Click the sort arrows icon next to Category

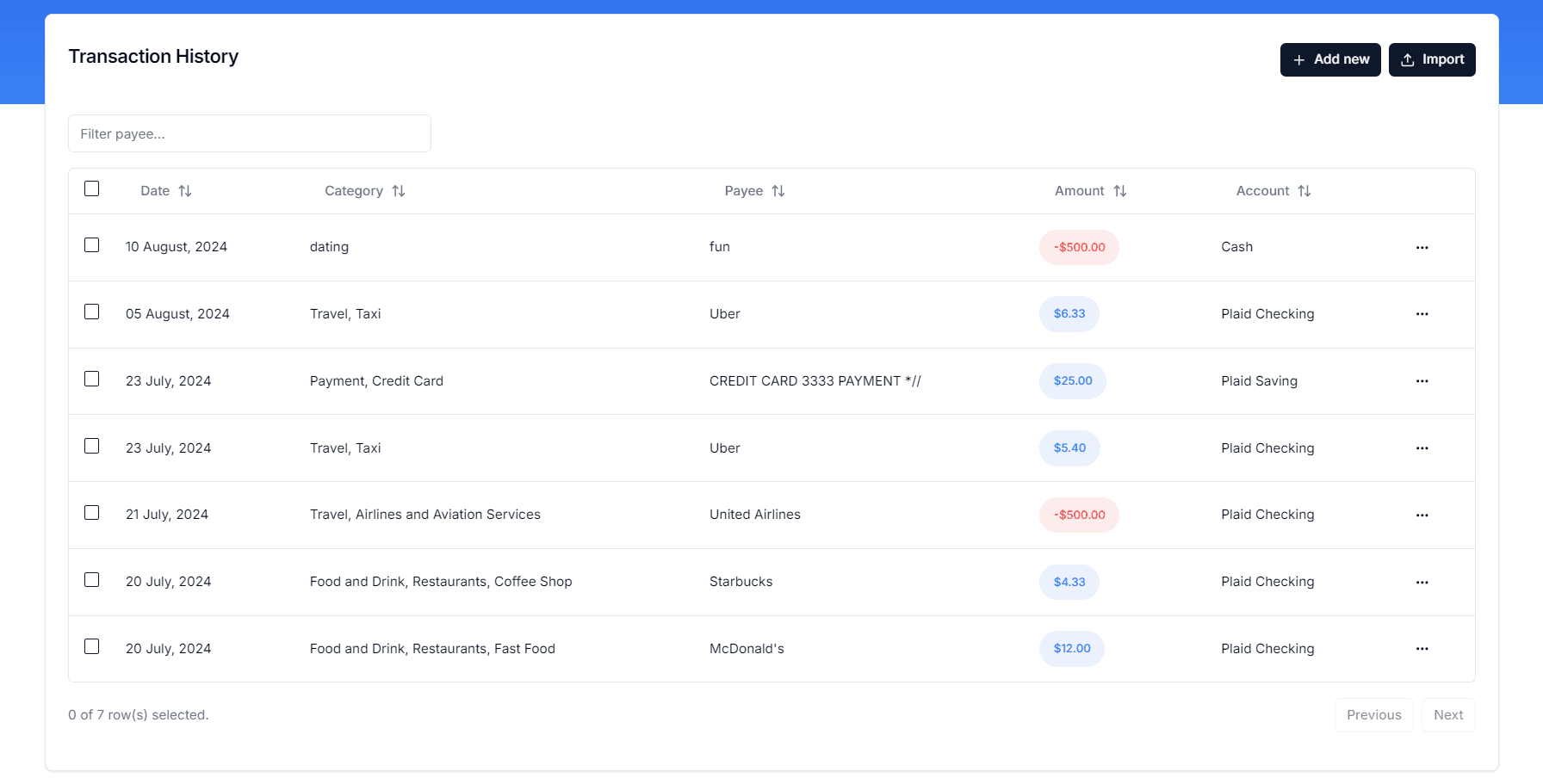399,191
